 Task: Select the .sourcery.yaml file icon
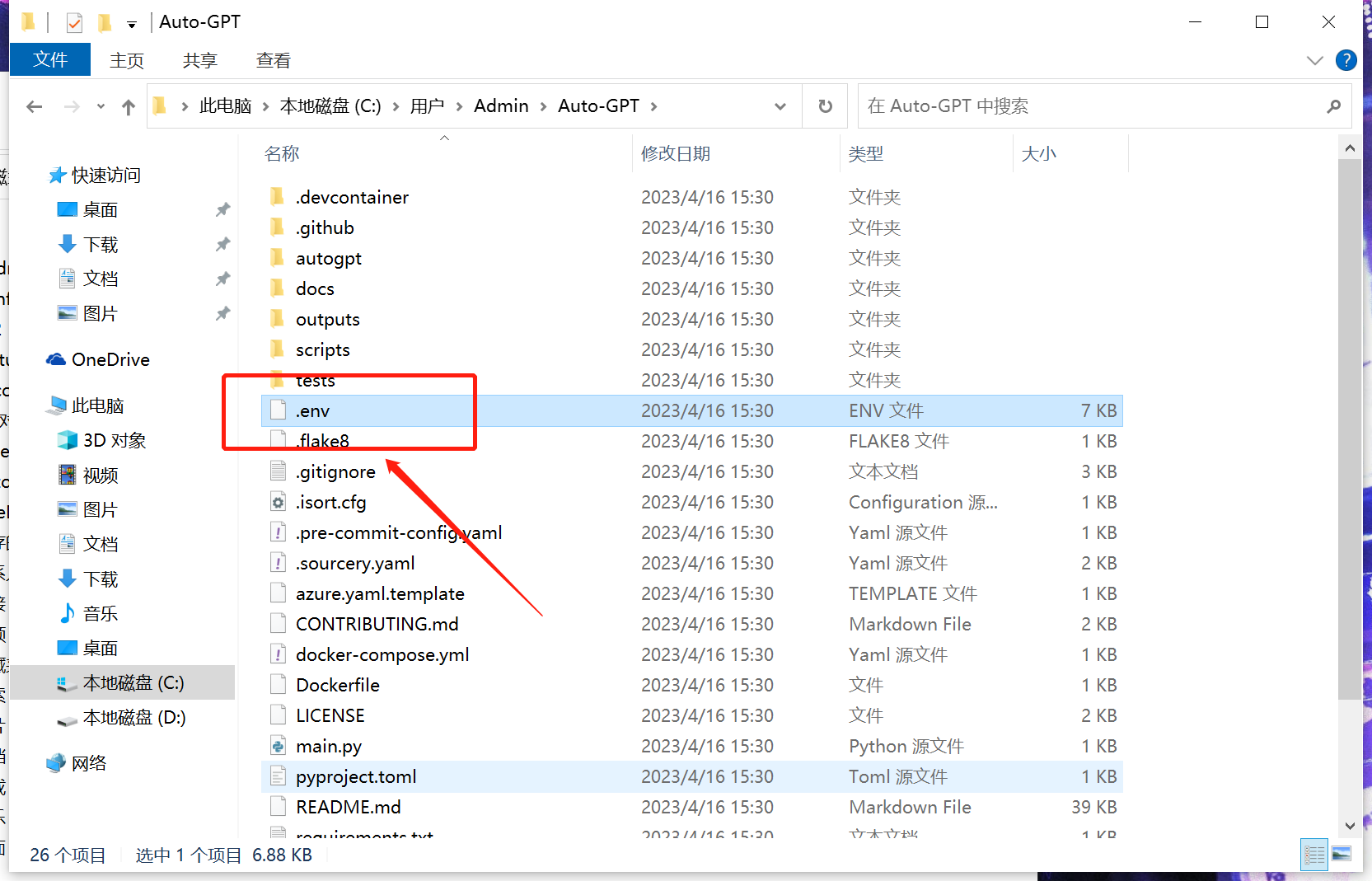click(x=279, y=563)
